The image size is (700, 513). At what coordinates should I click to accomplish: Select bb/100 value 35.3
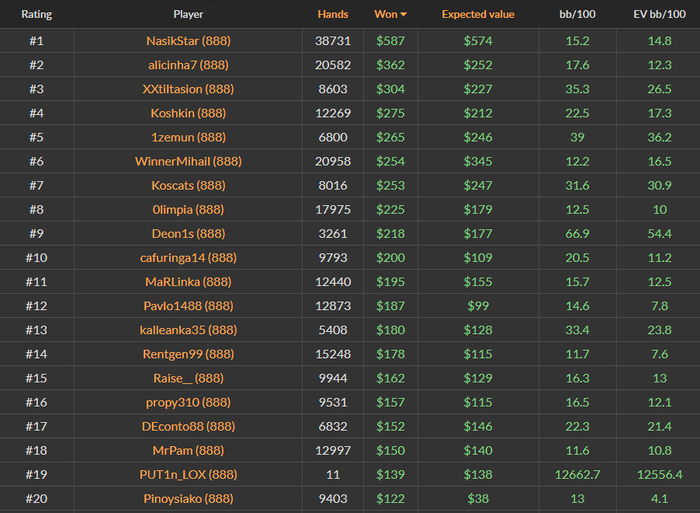point(577,89)
